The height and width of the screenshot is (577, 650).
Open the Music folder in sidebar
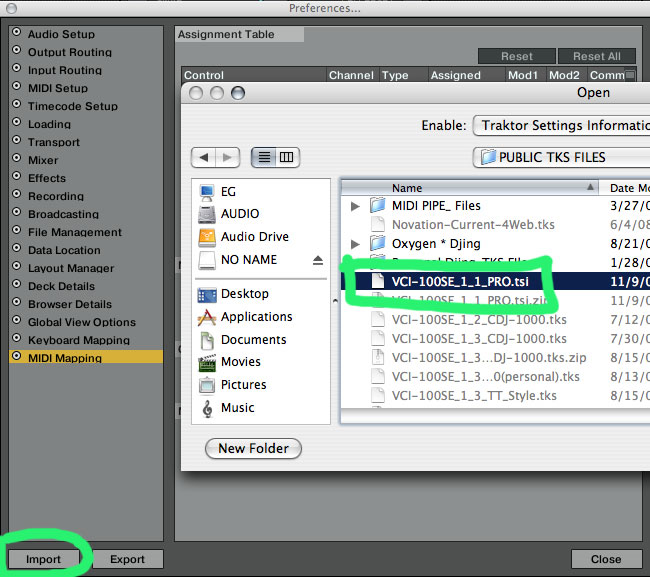coord(237,408)
